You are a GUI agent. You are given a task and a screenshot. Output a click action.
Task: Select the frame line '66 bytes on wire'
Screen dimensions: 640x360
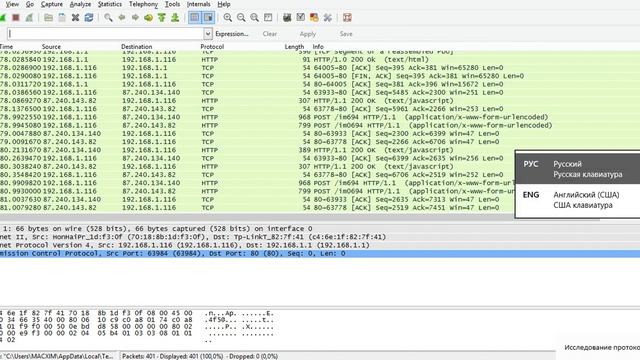320,229
